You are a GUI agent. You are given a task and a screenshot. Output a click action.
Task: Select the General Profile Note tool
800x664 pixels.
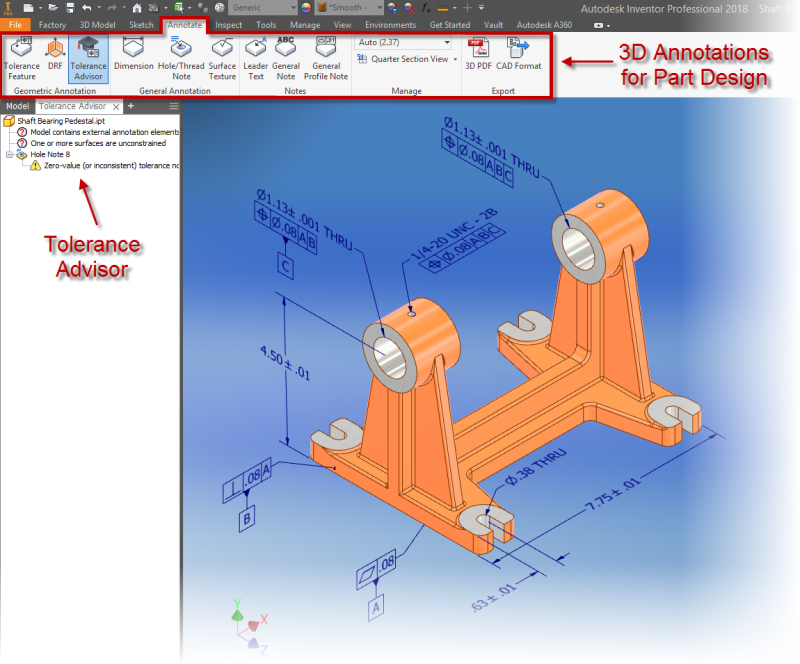click(326, 57)
